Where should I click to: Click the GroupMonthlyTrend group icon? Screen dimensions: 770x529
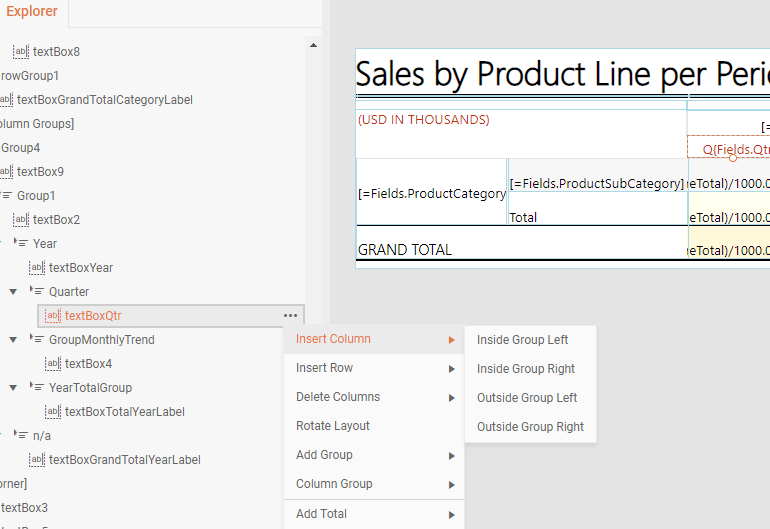(x=36, y=340)
